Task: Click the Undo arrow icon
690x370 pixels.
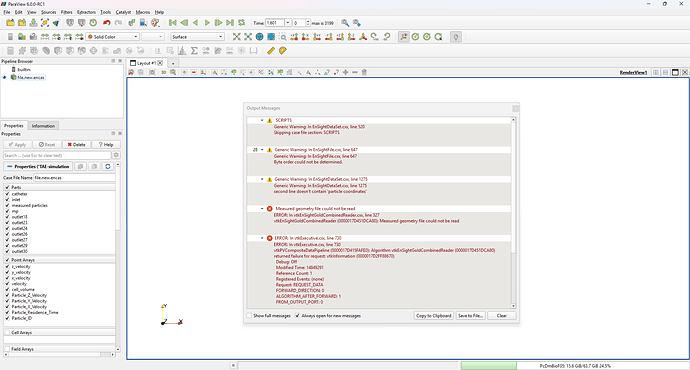Action: pos(106,23)
